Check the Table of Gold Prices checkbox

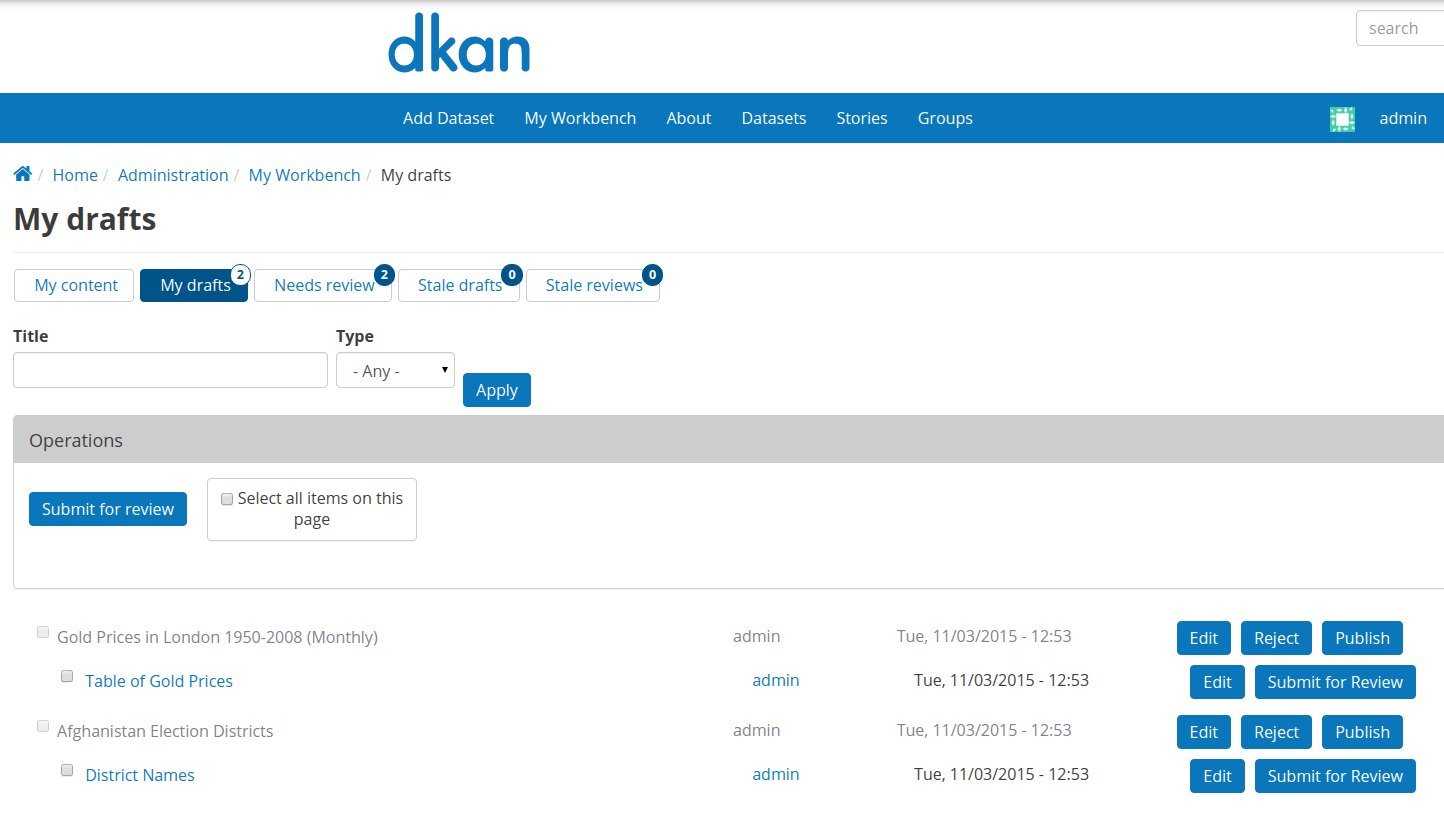(x=67, y=676)
